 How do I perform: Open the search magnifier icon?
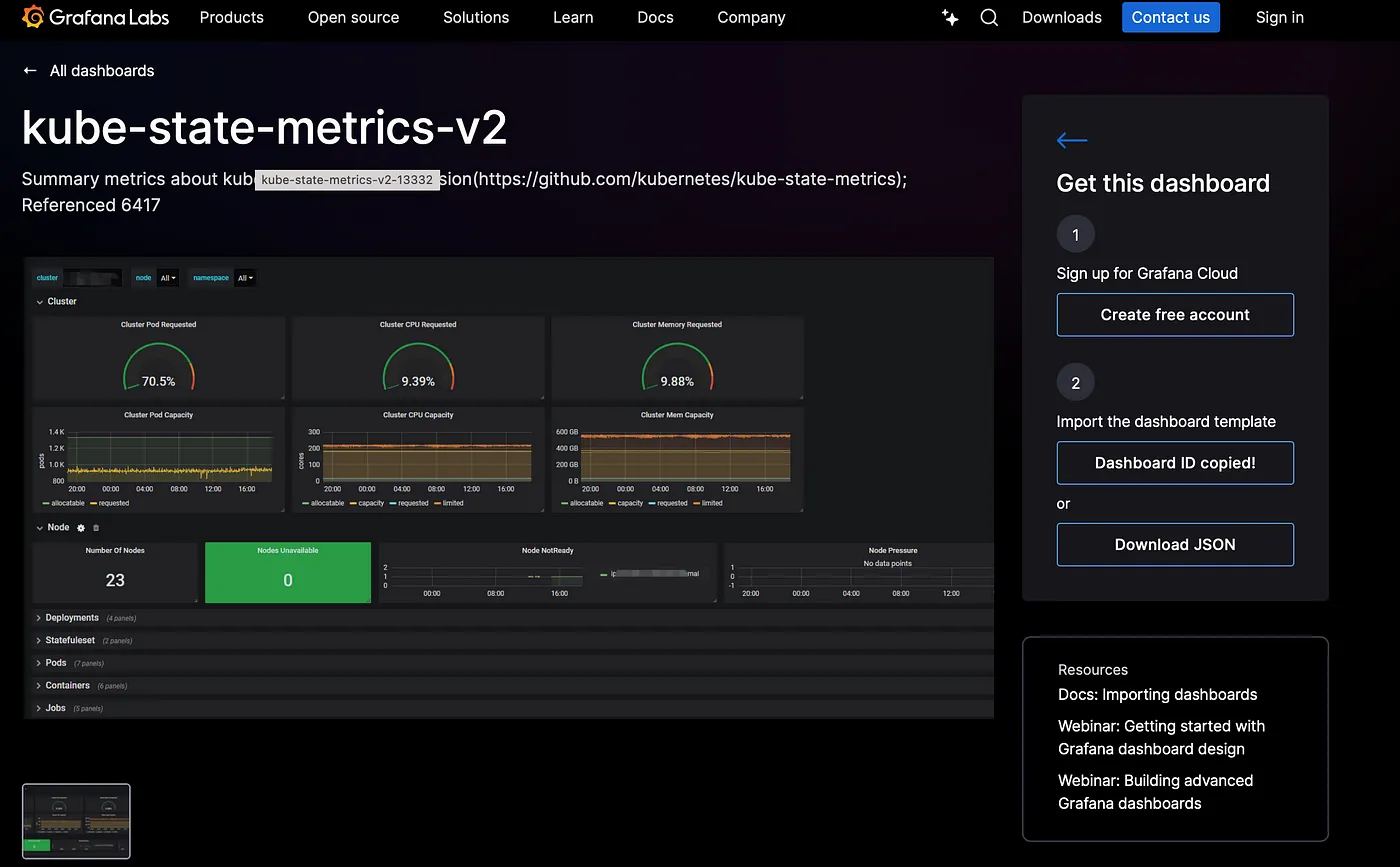pos(989,17)
